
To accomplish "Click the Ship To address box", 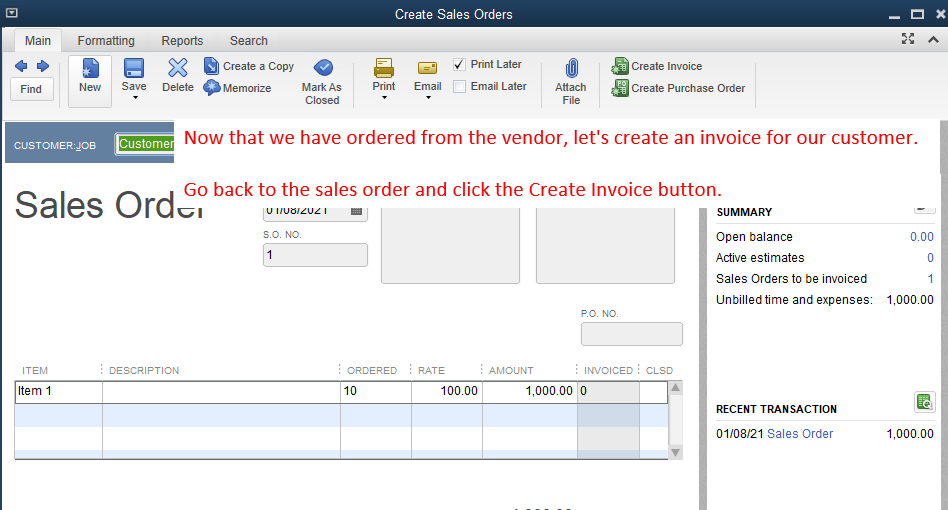I will tap(605, 245).
